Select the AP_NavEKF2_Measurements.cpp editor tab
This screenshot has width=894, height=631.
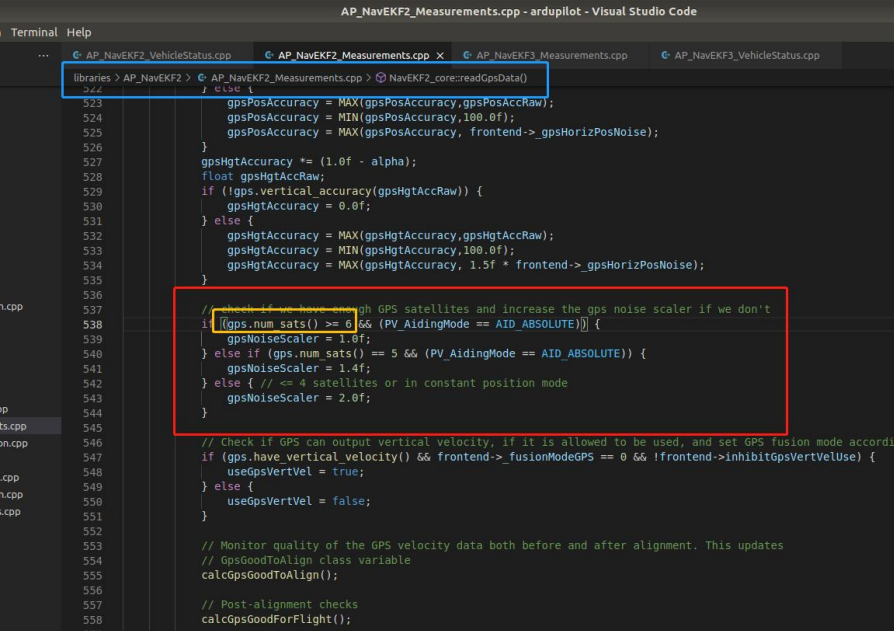pos(353,55)
